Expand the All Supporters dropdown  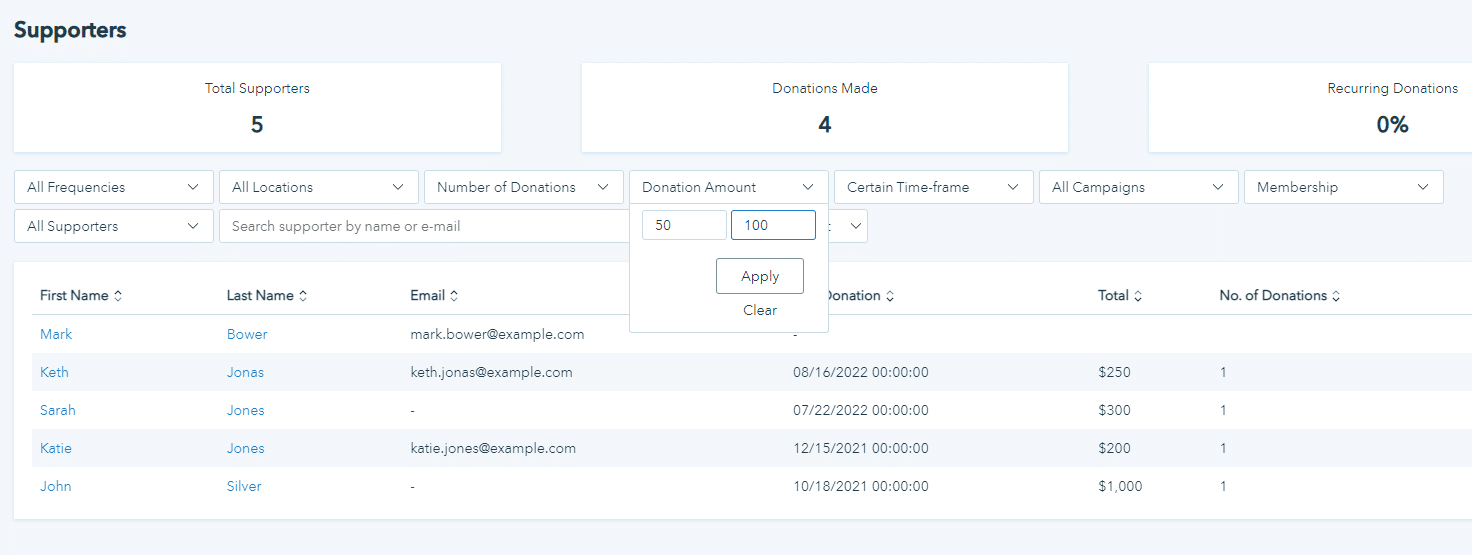[x=114, y=226]
